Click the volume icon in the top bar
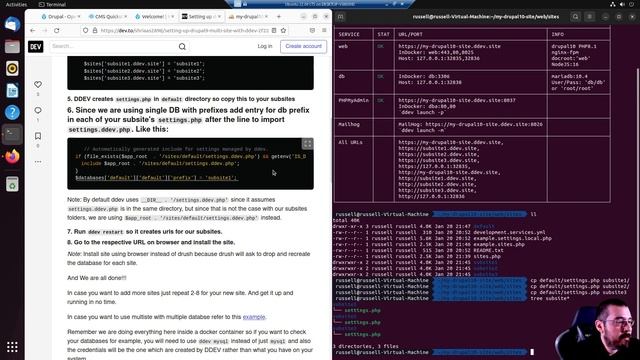This screenshot has width=640, height=360. pyautogui.click(x=622, y=4)
